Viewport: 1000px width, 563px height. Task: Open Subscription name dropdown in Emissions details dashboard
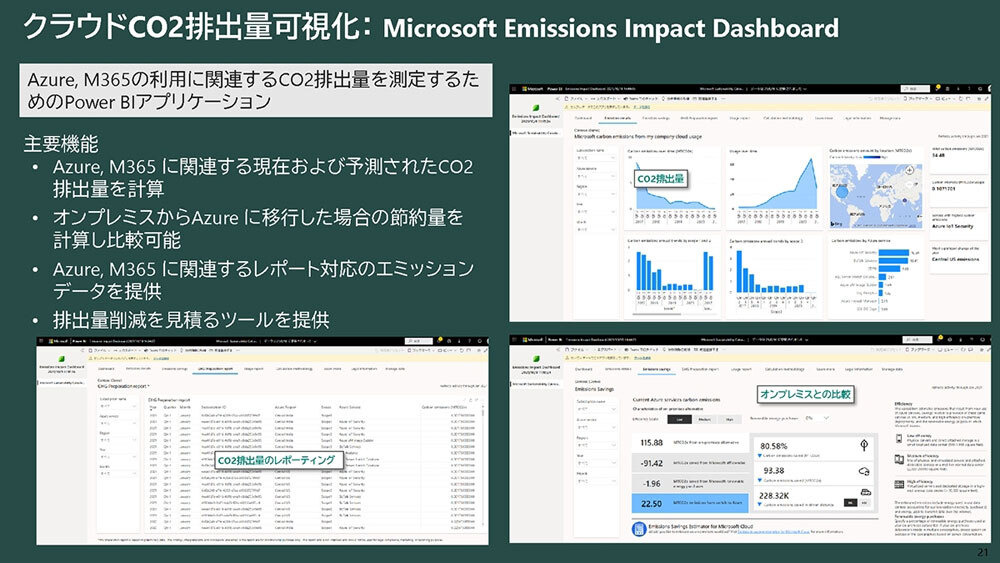click(596, 157)
